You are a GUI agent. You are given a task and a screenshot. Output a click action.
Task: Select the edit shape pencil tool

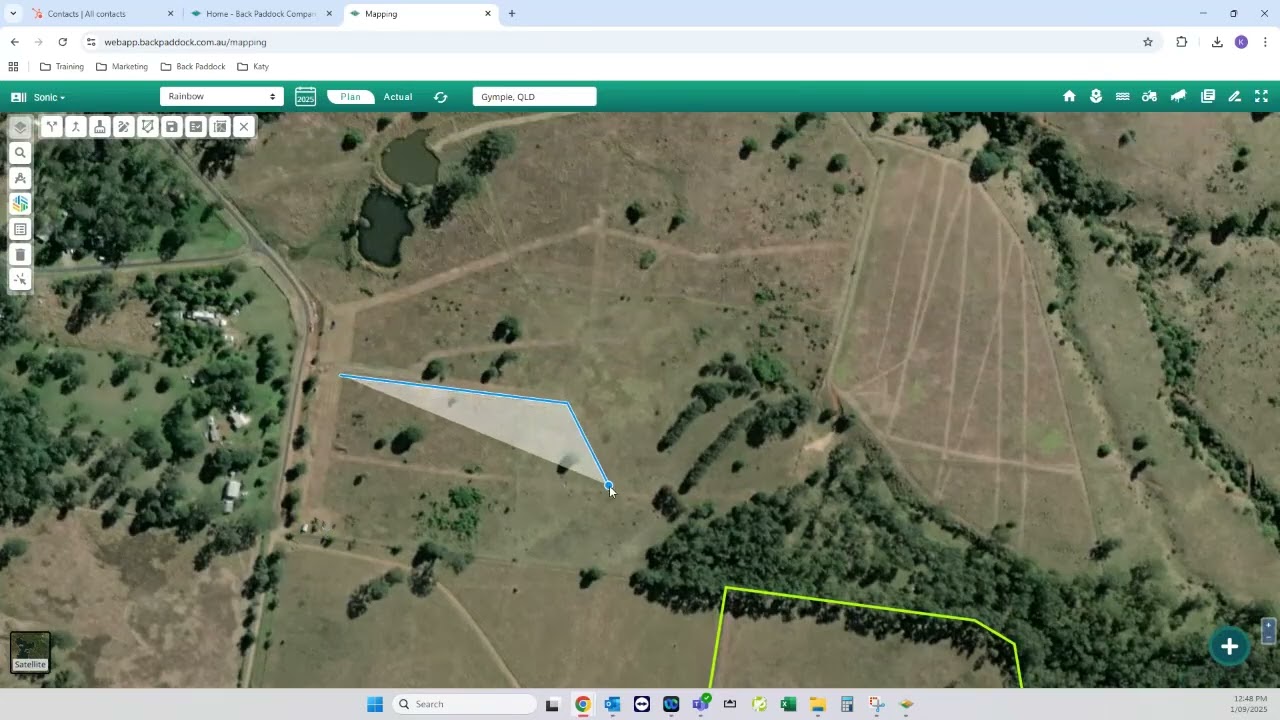[123, 127]
